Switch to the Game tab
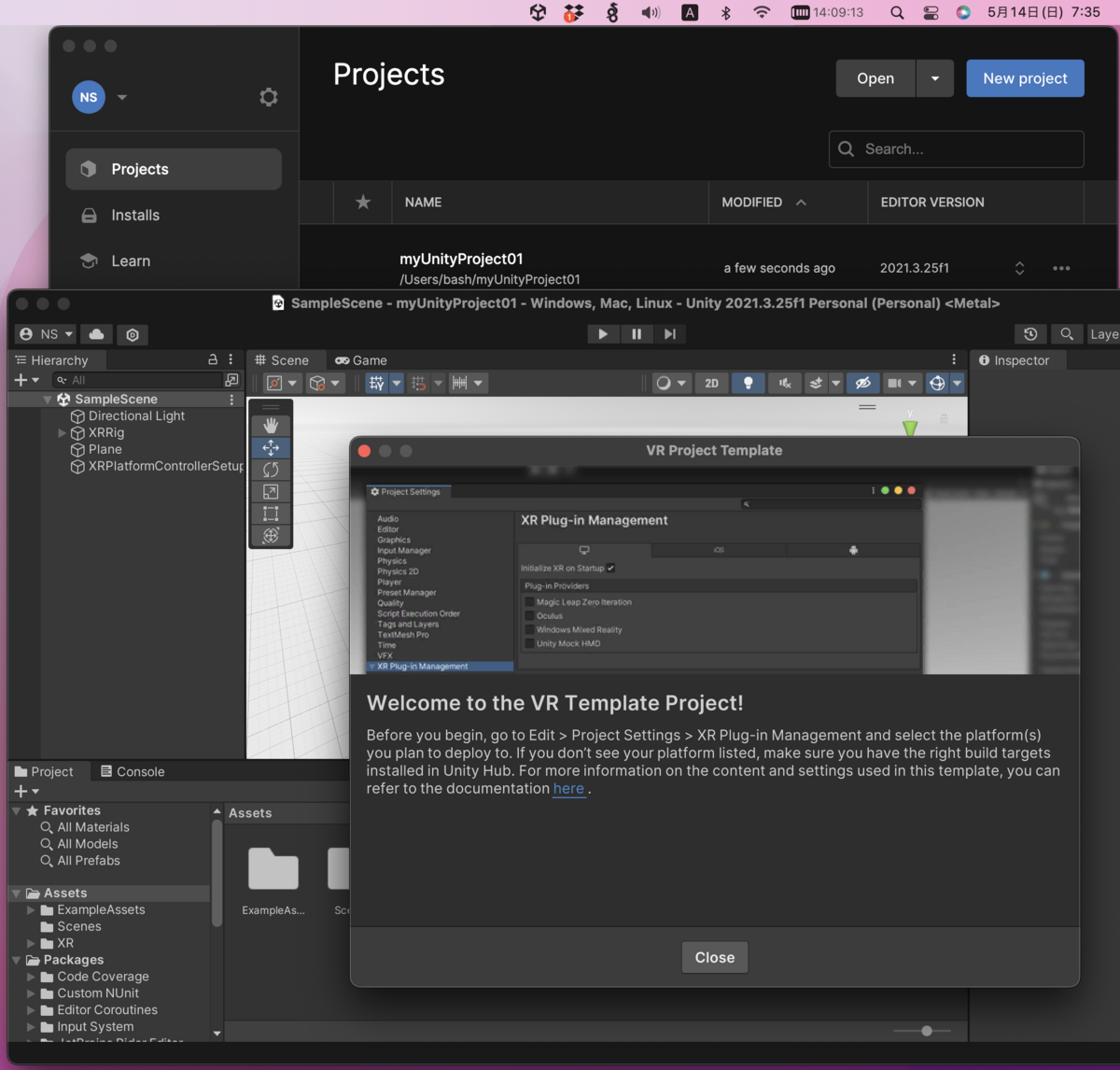The width and height of the screenshot is (1120, 1070). point(361,359)
